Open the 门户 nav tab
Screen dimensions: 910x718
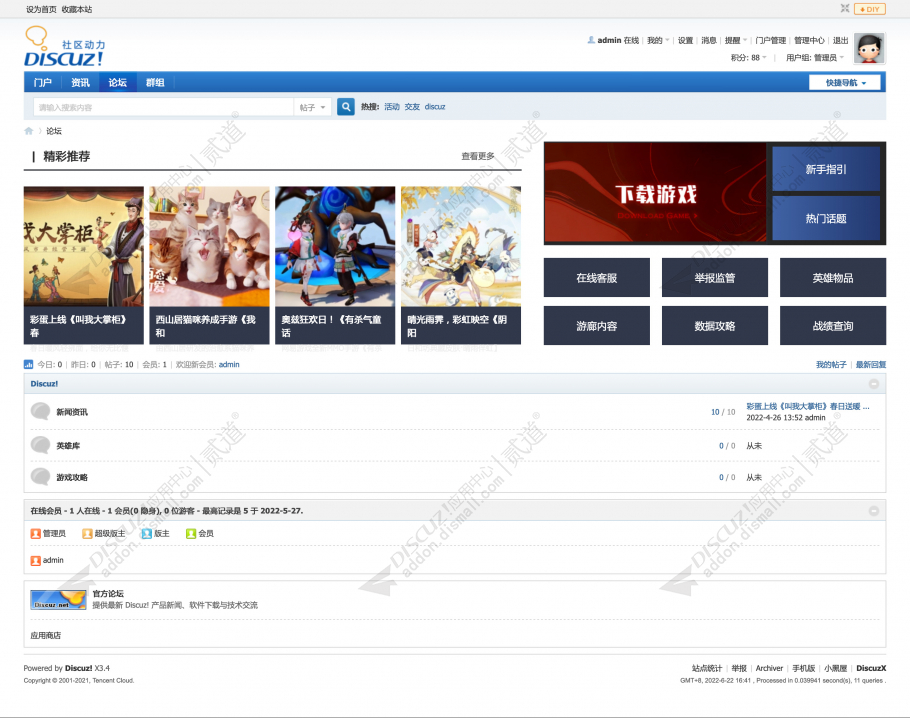click(42, 82)
